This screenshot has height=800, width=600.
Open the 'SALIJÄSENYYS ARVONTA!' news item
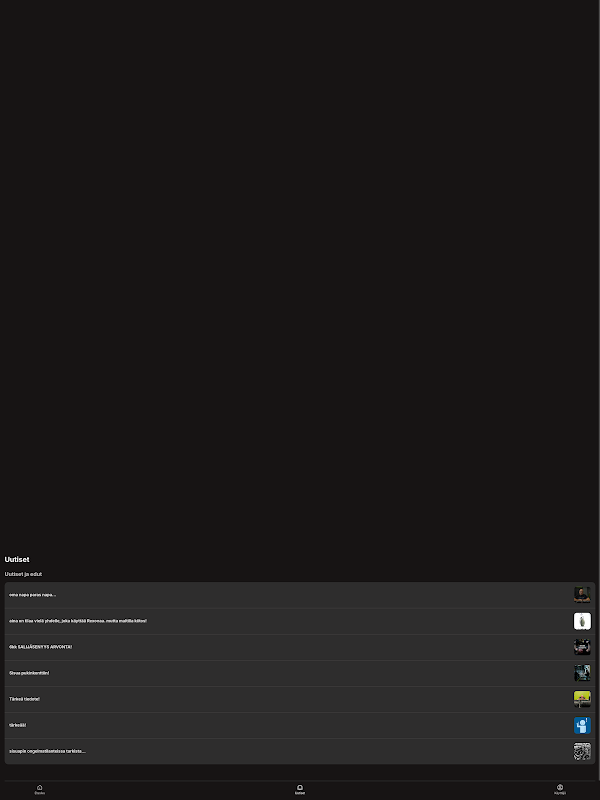click(300, 647)
